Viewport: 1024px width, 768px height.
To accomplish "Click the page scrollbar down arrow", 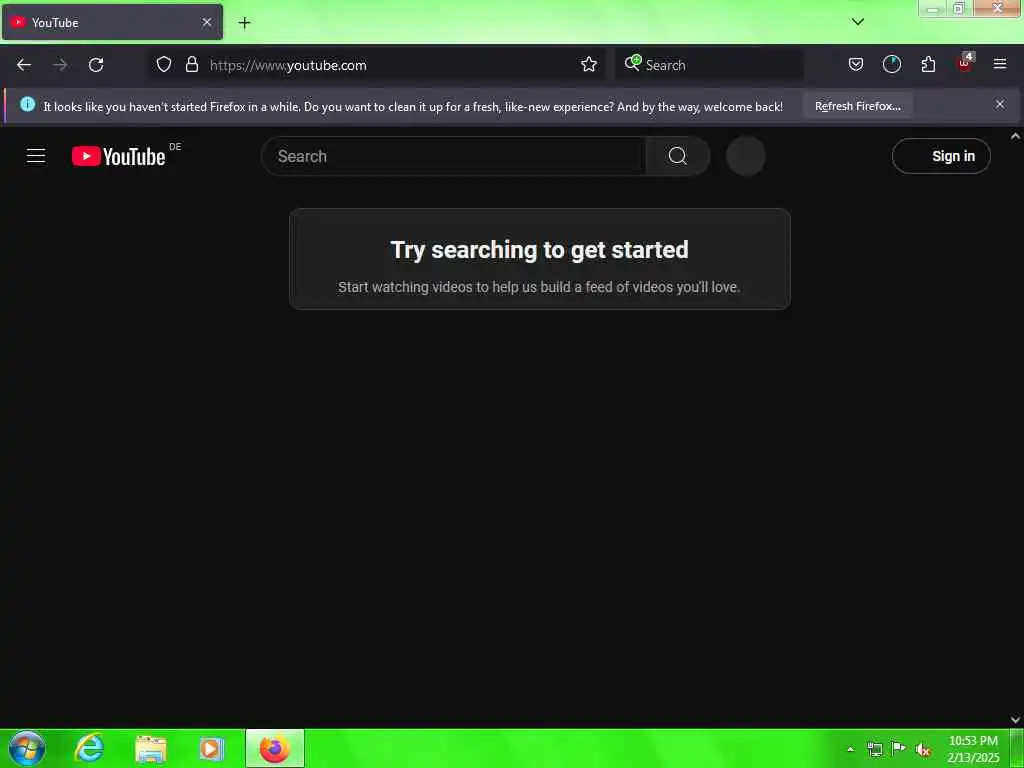I will (x=1016, y=720).
